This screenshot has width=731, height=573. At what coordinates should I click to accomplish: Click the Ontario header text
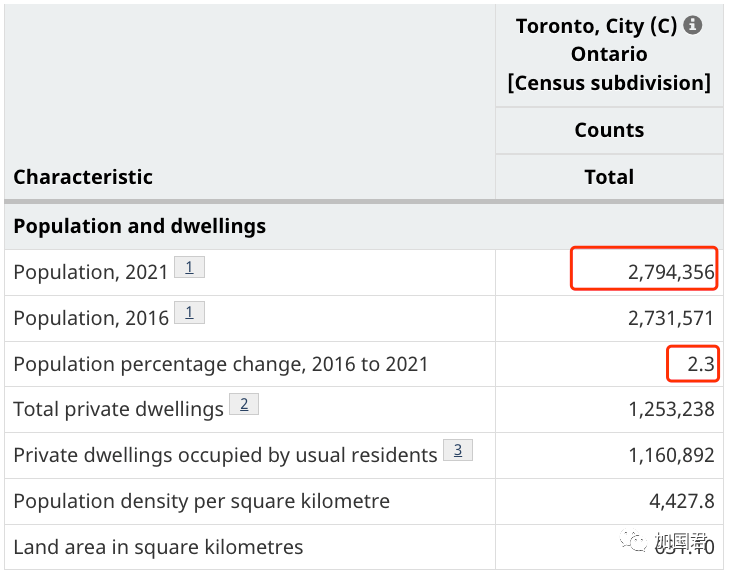[x=609, y=54]
